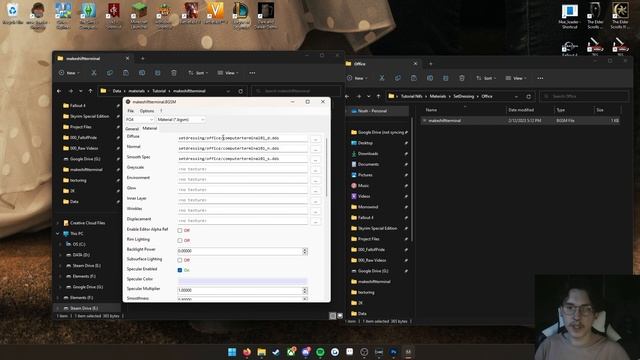Browse for the Diffuse texture file
640x360 pixels.
[x=316, y=139]
